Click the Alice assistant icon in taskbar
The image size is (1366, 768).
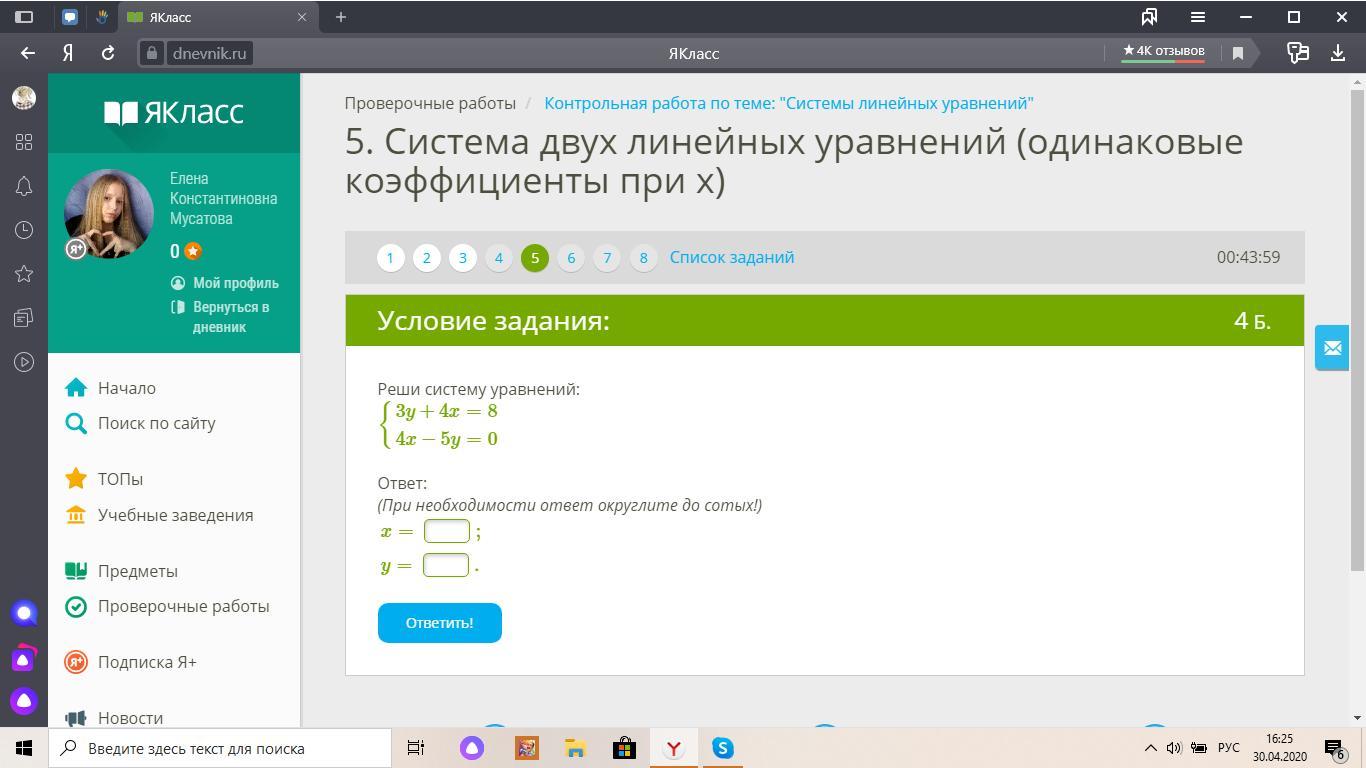(472, 748)
